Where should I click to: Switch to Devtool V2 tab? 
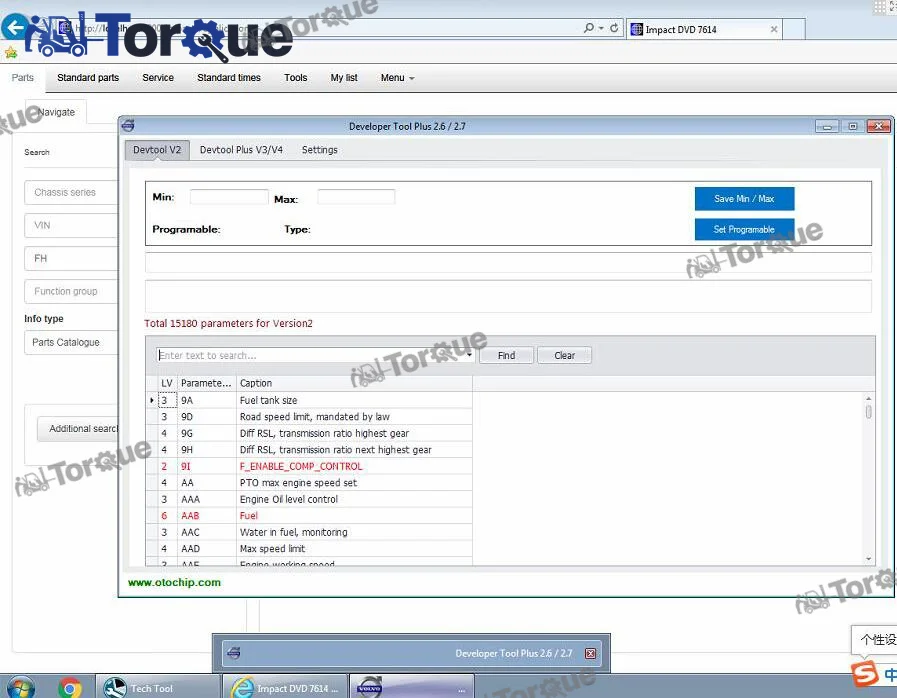(157, 150)
